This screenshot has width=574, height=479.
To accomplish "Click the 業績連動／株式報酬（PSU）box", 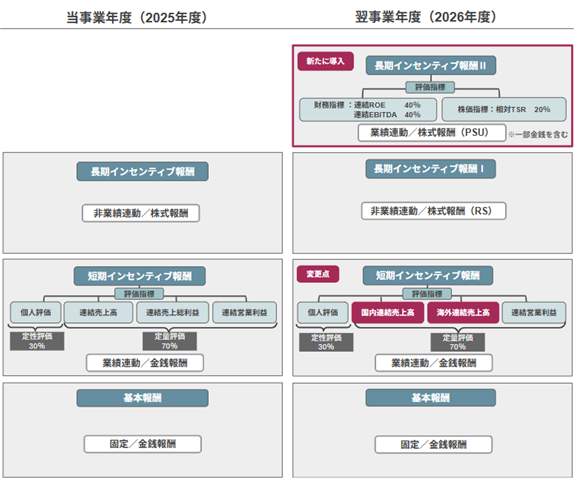I will coord(432,133).
